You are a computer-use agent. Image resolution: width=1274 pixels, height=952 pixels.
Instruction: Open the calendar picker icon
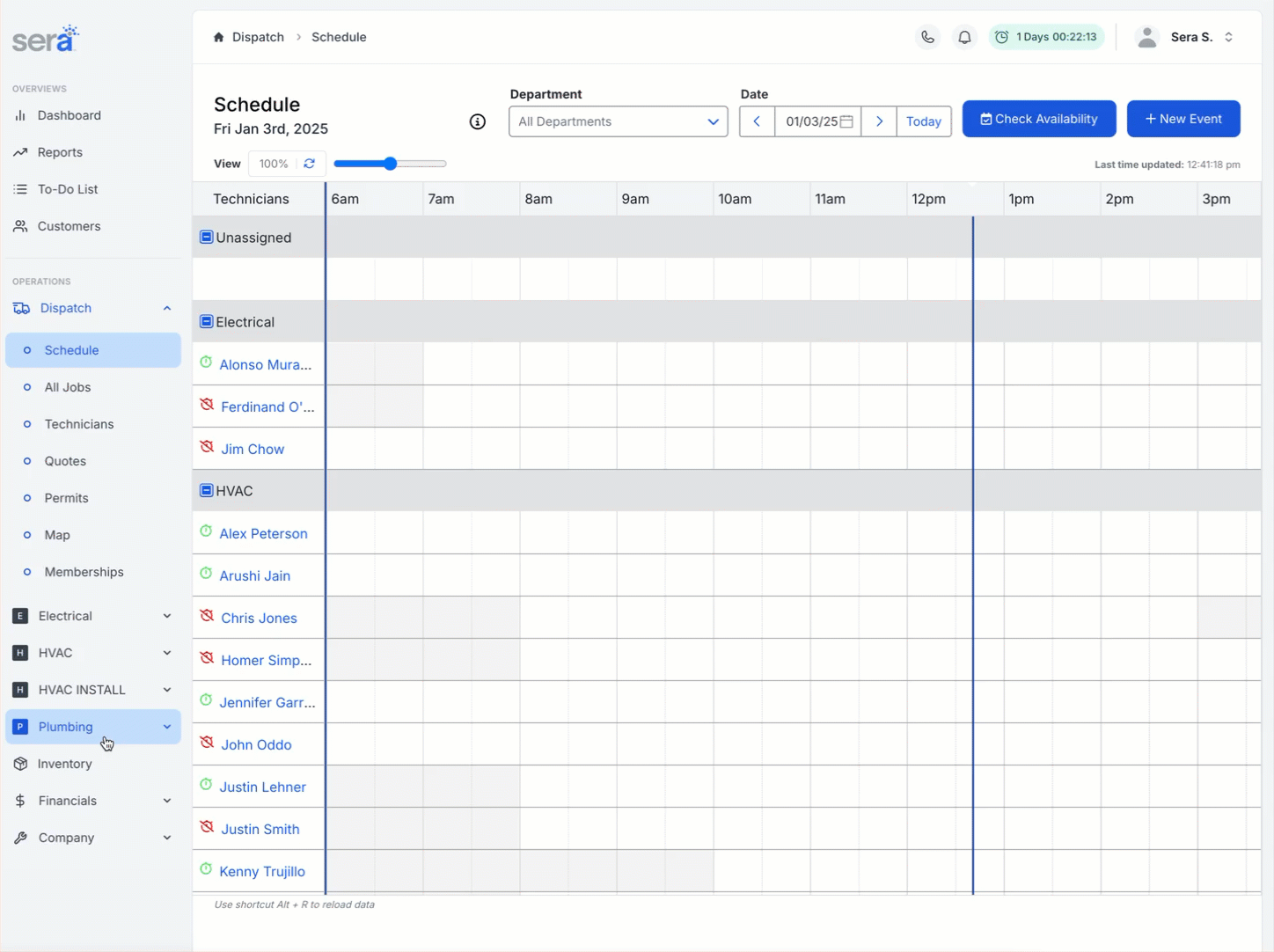pyautogui.click(x=846, y=121)
